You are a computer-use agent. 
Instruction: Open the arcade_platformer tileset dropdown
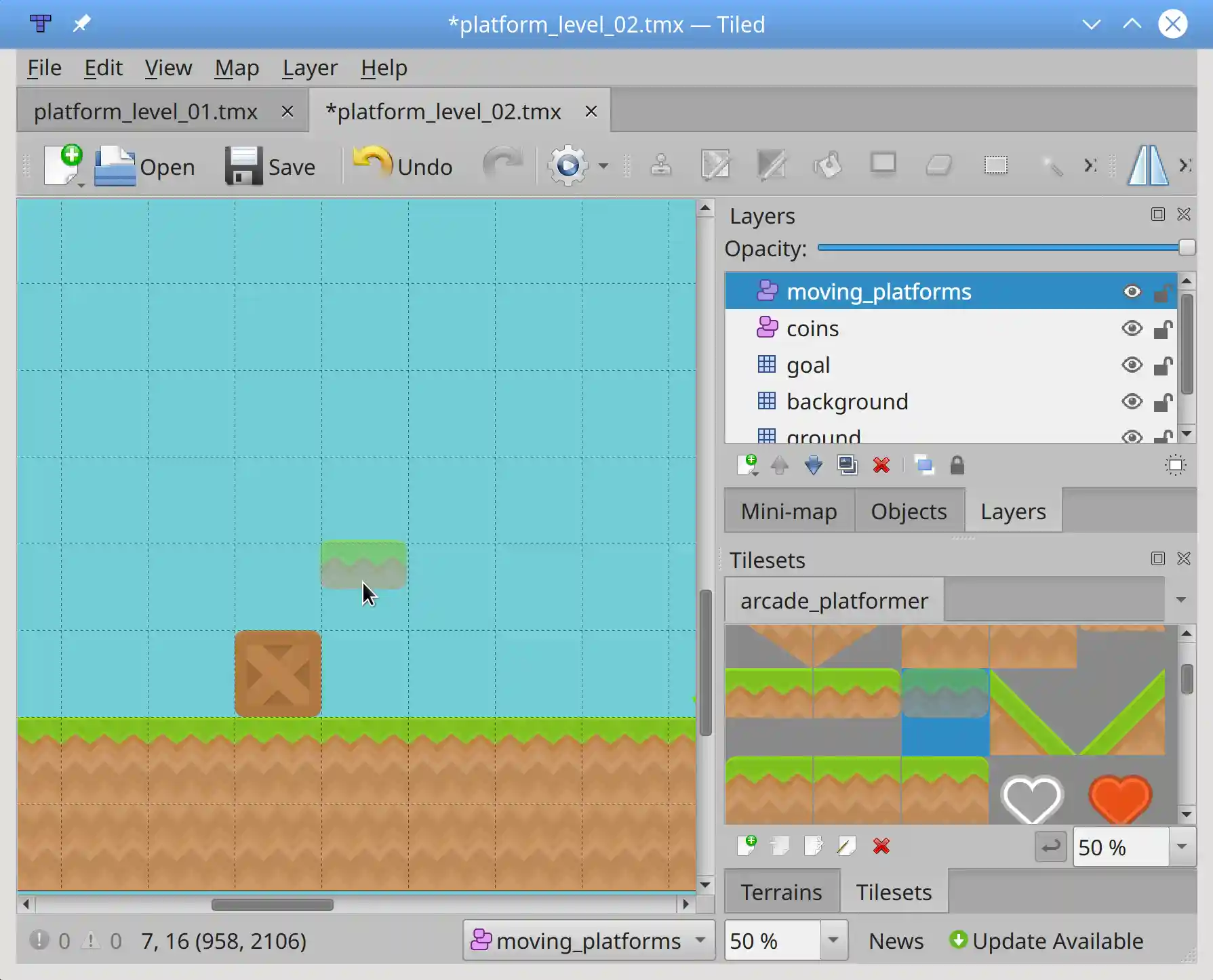coord(1181,600)
